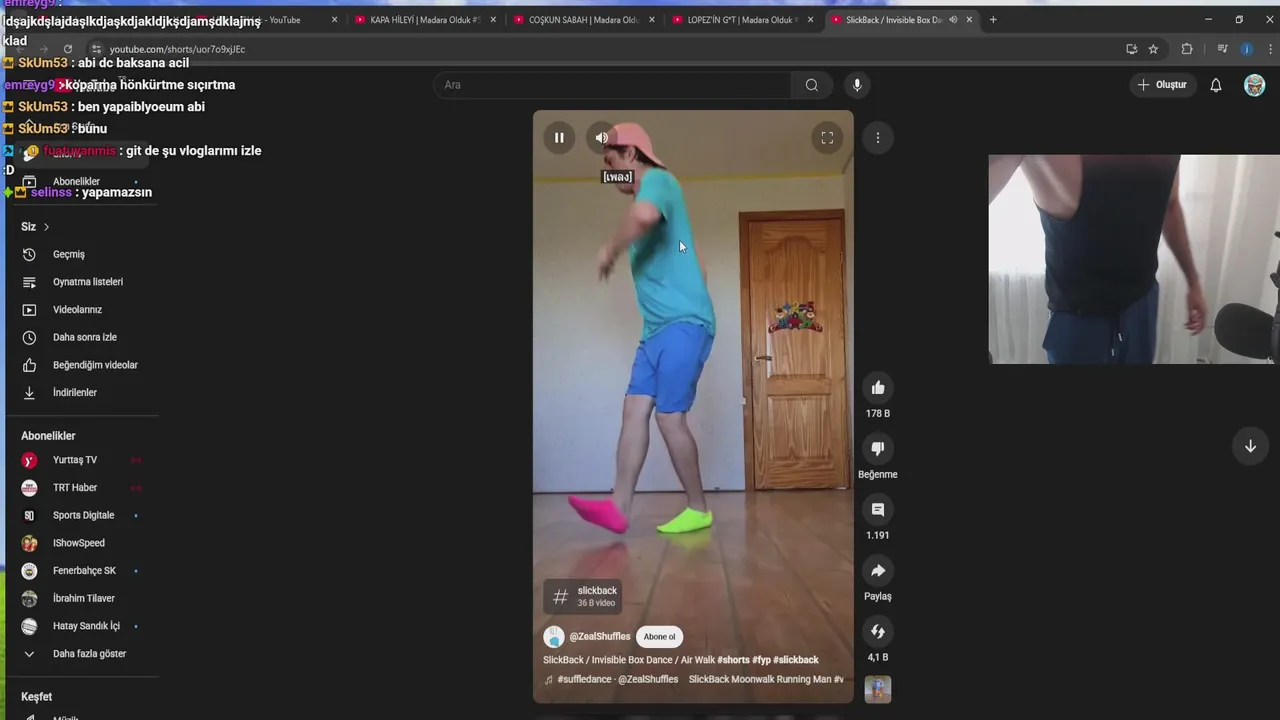Open the remix button showing 4,1 B
The image size is (1280, 720).
point(878,632)
